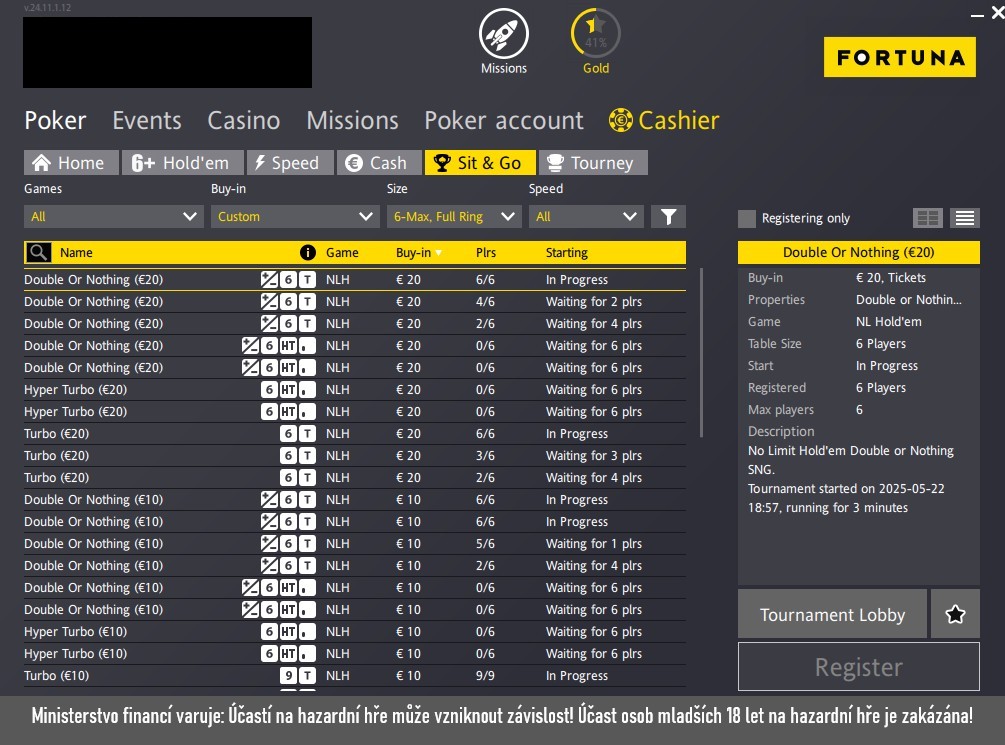Expand the Speed dropdown set to All

[x=586, y=217]
